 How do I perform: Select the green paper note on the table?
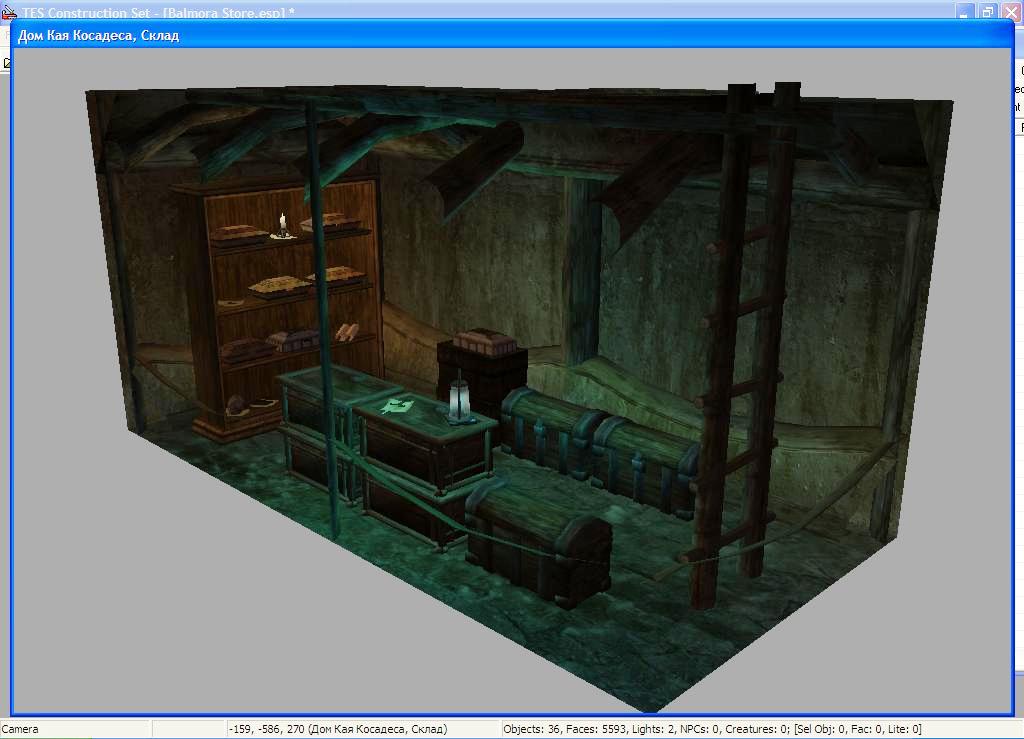tap(396, 407)
